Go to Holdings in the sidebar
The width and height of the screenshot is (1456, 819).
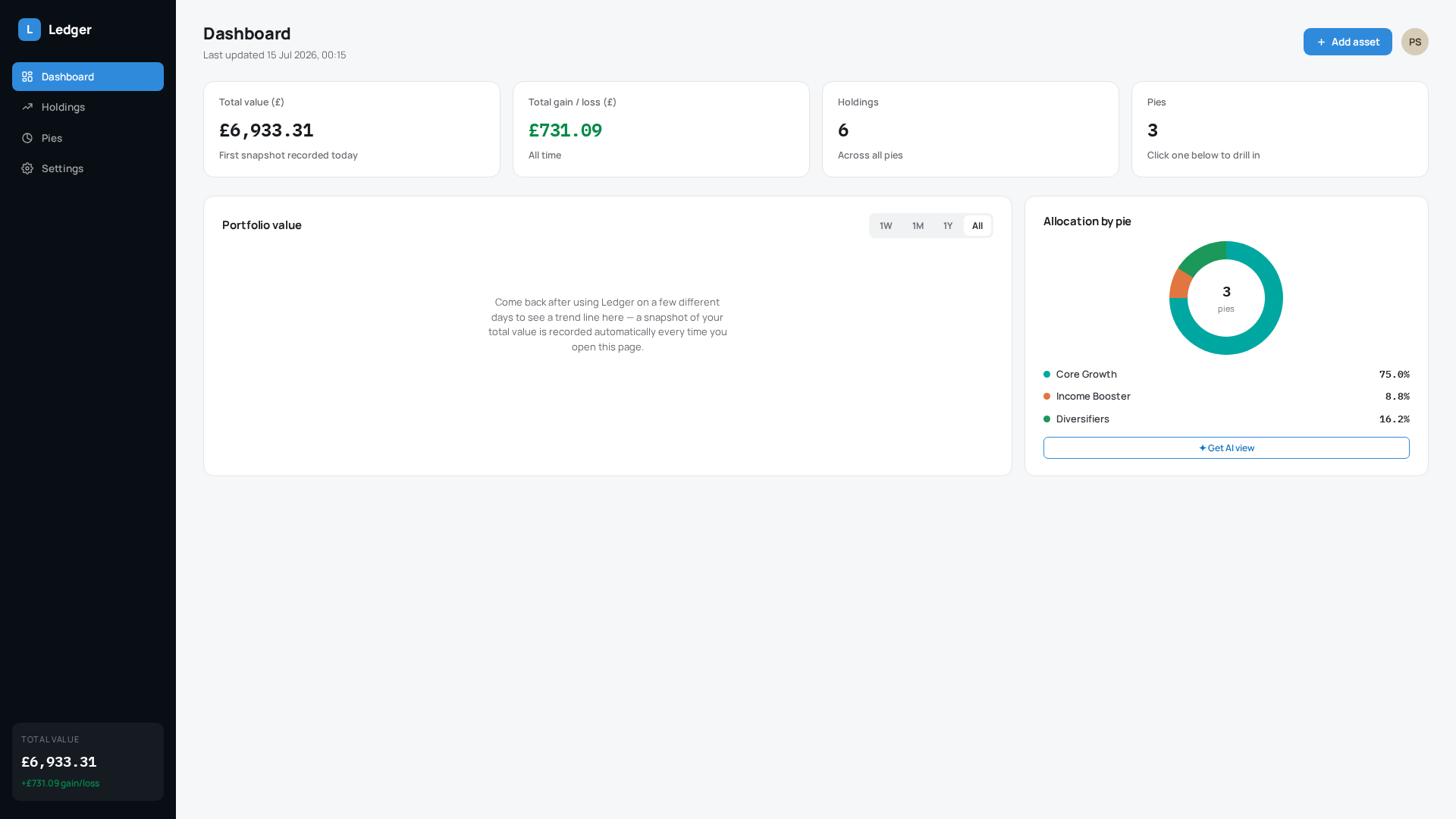(x=88, y=107)
